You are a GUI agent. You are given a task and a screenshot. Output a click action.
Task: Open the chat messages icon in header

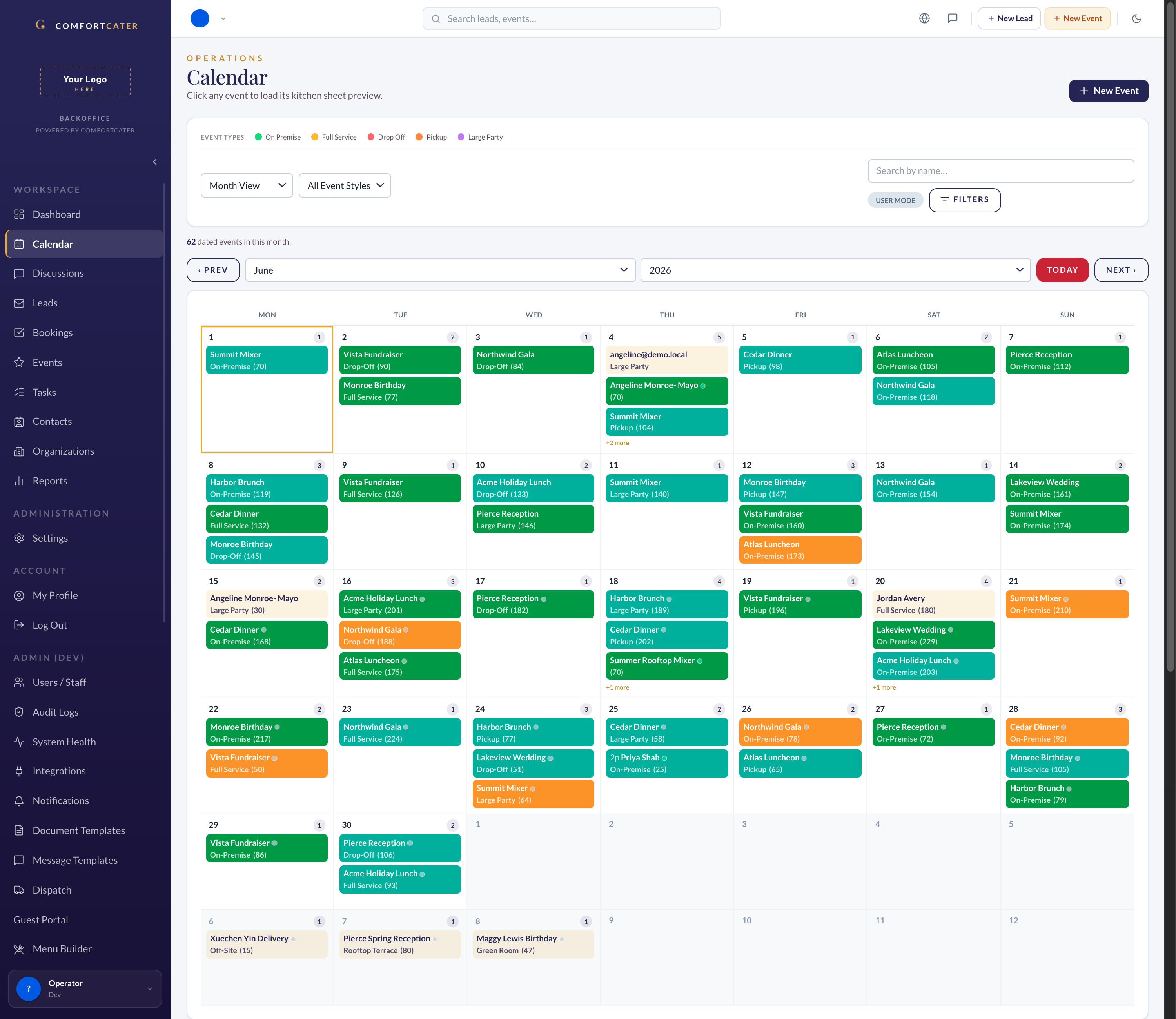click(953, 18)
